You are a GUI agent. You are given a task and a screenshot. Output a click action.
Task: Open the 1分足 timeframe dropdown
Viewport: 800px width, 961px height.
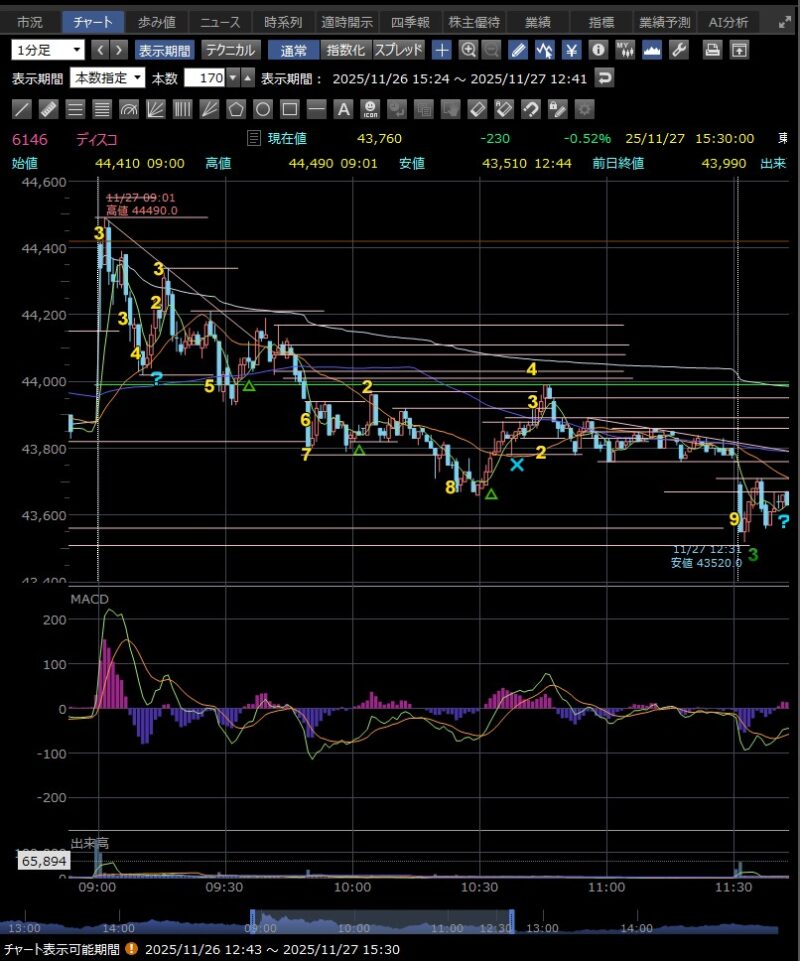[48, 49]
